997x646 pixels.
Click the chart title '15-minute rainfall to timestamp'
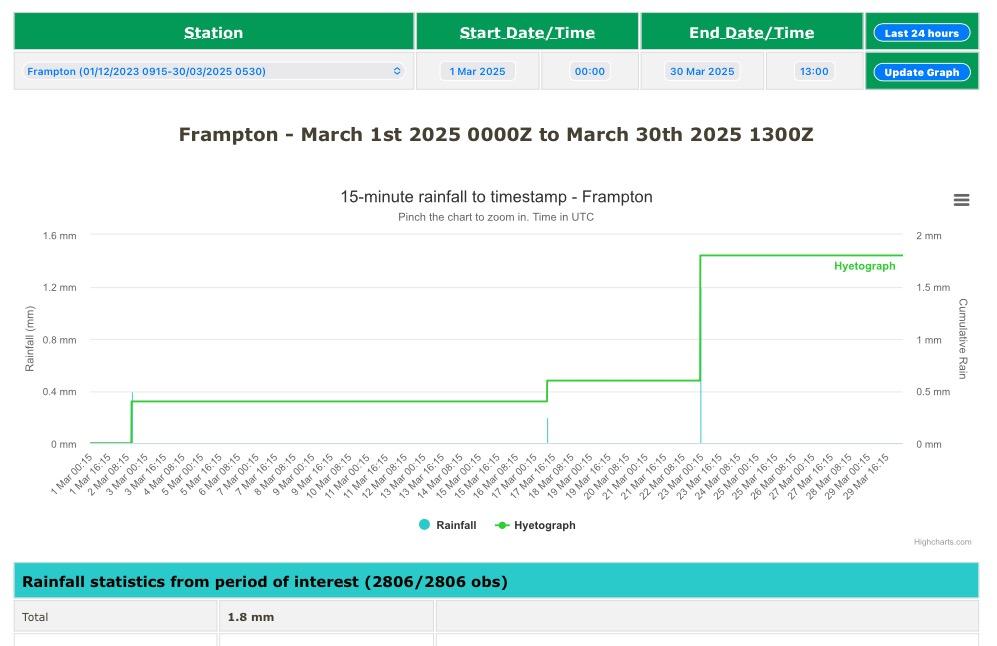point(496,197)
